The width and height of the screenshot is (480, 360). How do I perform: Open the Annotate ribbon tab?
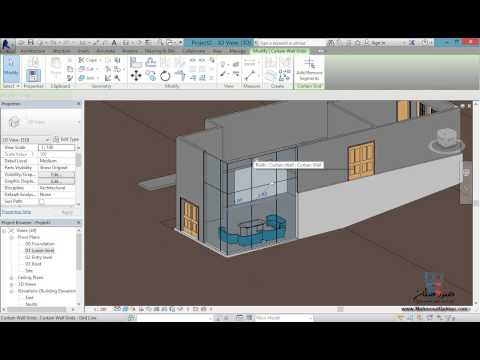(x=105, y=51)
